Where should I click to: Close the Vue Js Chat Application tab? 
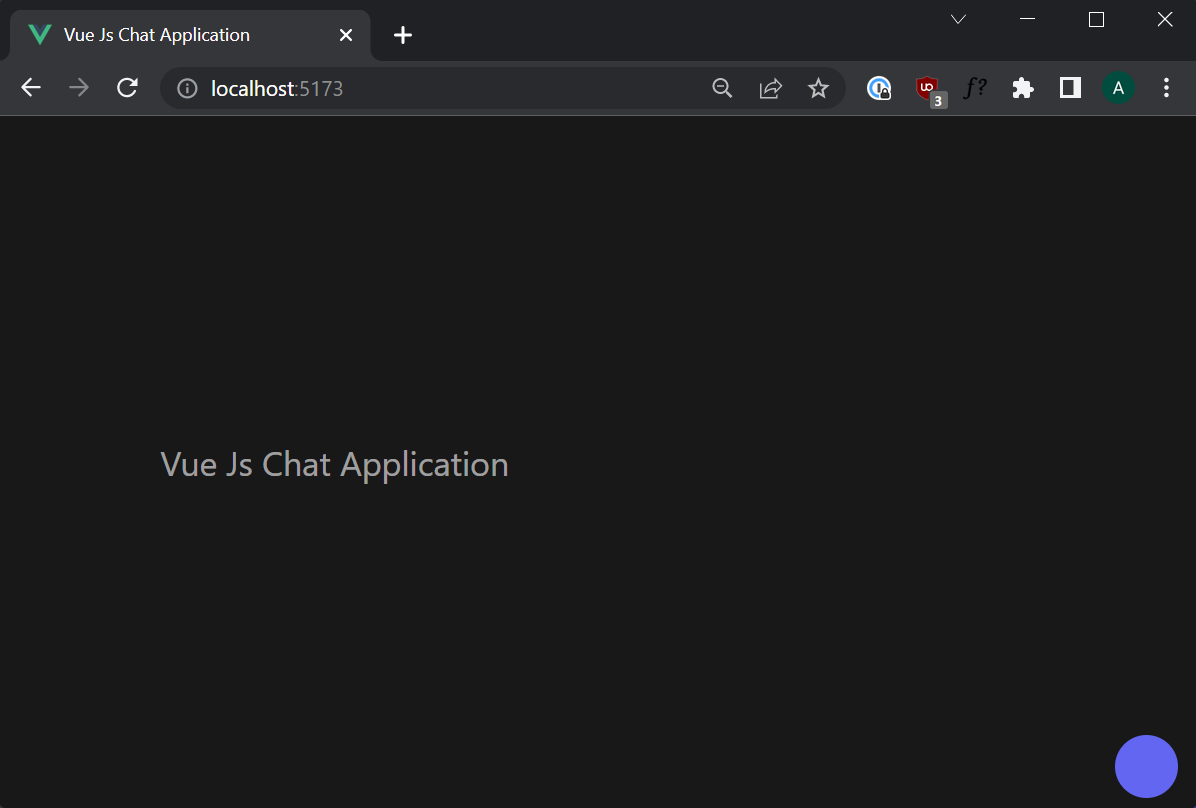click(x=346, y=35)
